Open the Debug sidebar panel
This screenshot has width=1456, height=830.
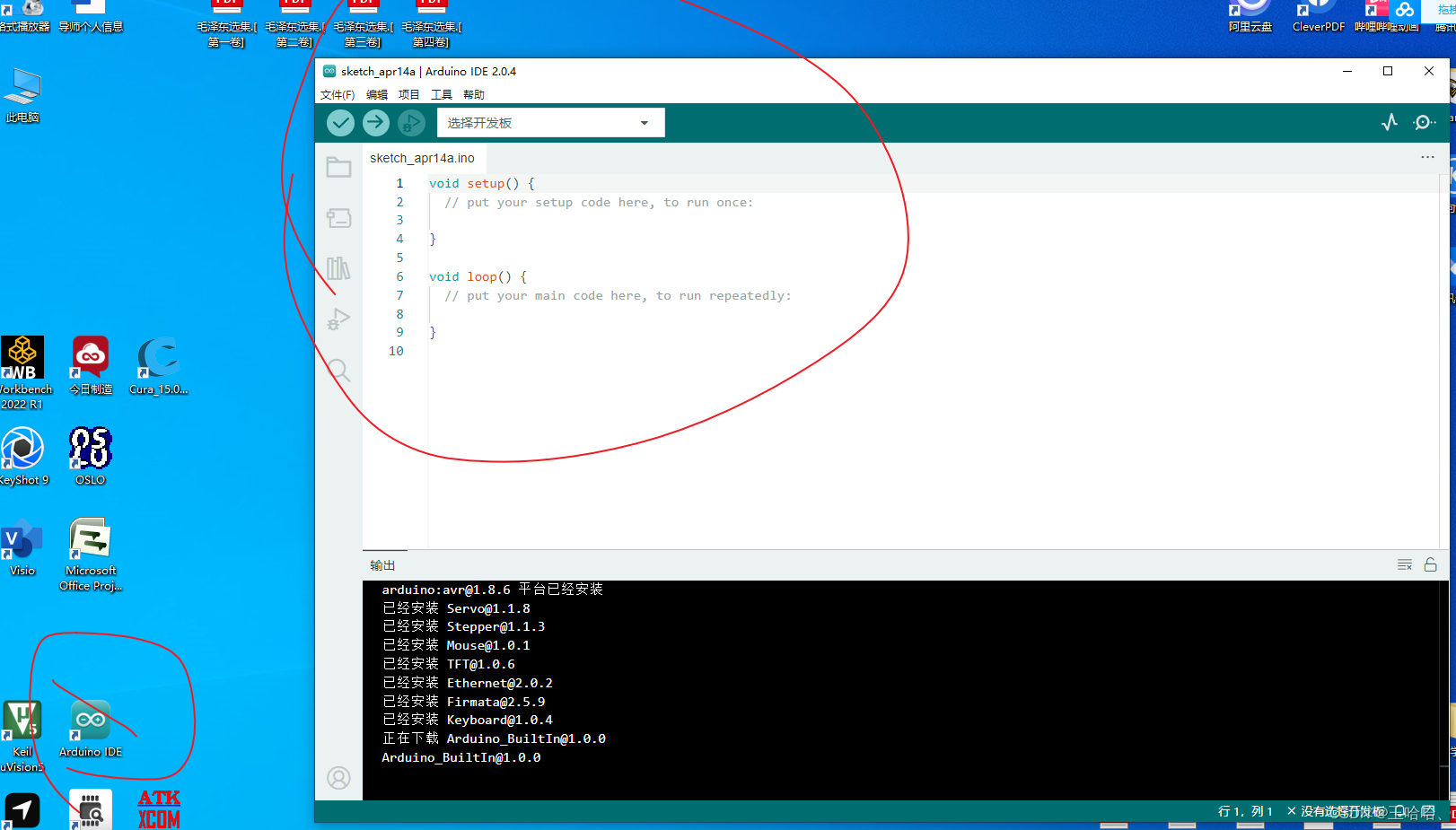coord(338,319)
